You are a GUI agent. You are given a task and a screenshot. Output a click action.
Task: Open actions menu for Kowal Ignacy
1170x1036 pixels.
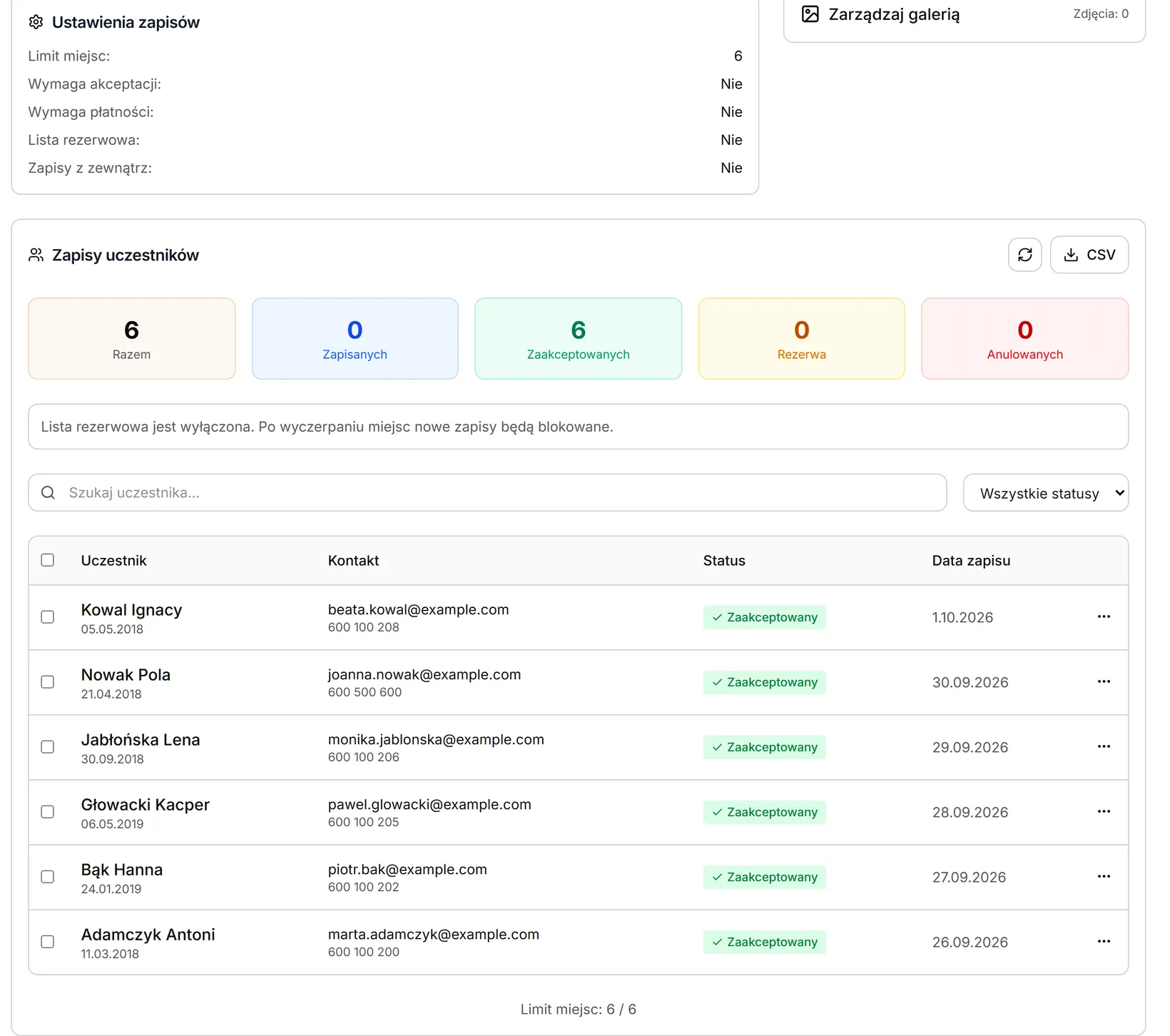point(1103,617)
